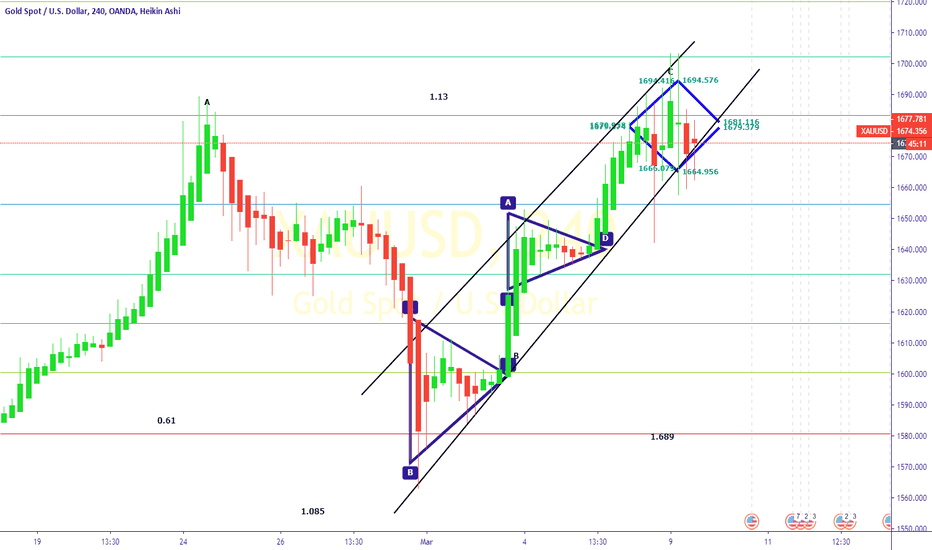
Task: Select the 1694.416 price annotation
Action: tap(656, 81)
